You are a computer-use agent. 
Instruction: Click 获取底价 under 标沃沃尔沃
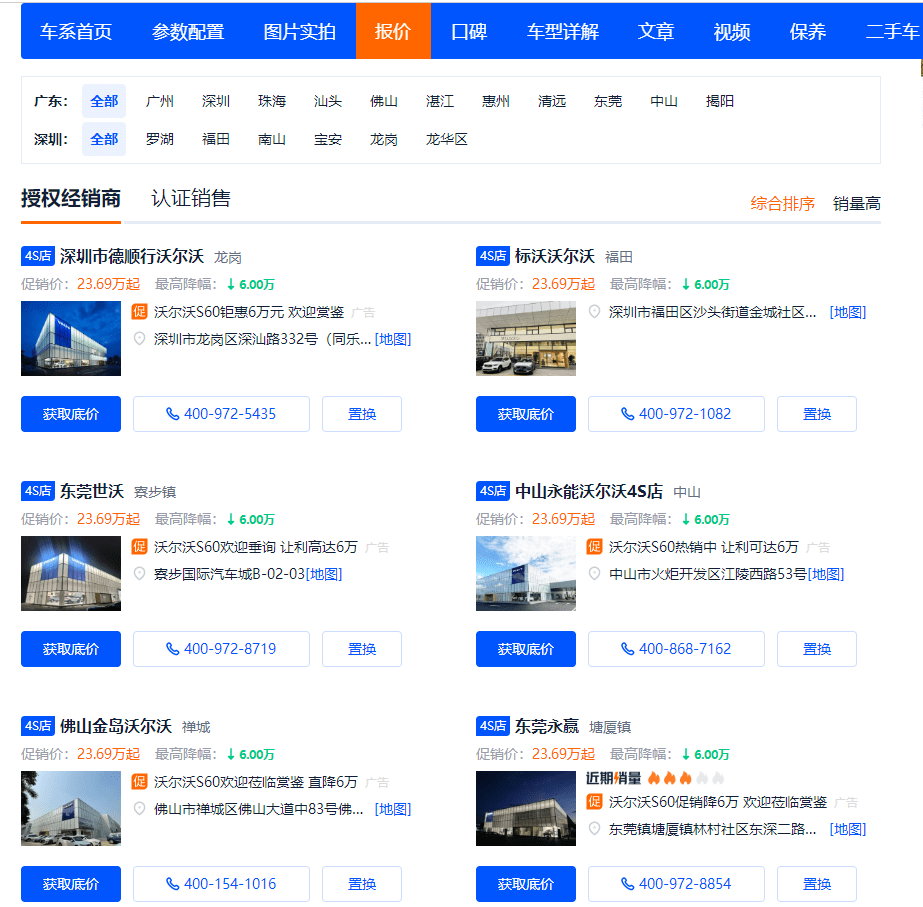pyautogui.click(x=525, y=413)
